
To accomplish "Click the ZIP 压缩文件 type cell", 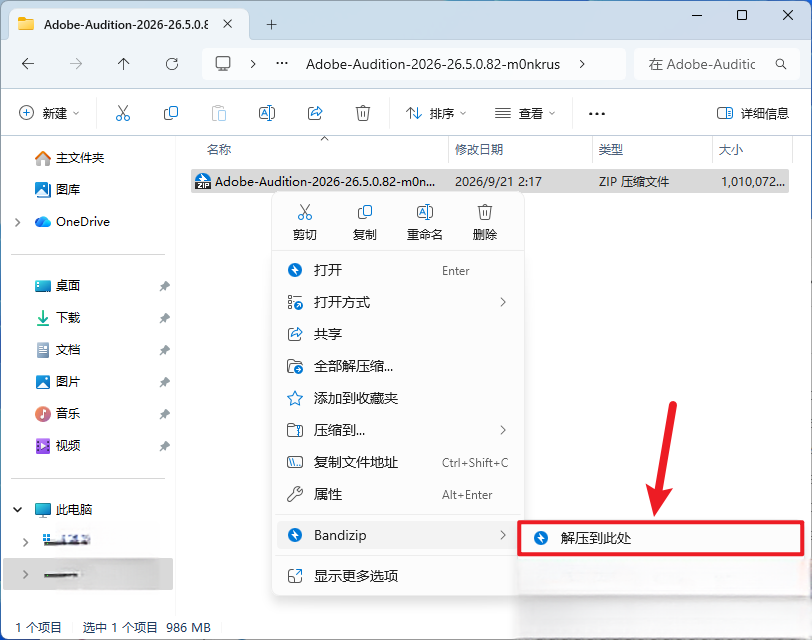I will point(634,182).
